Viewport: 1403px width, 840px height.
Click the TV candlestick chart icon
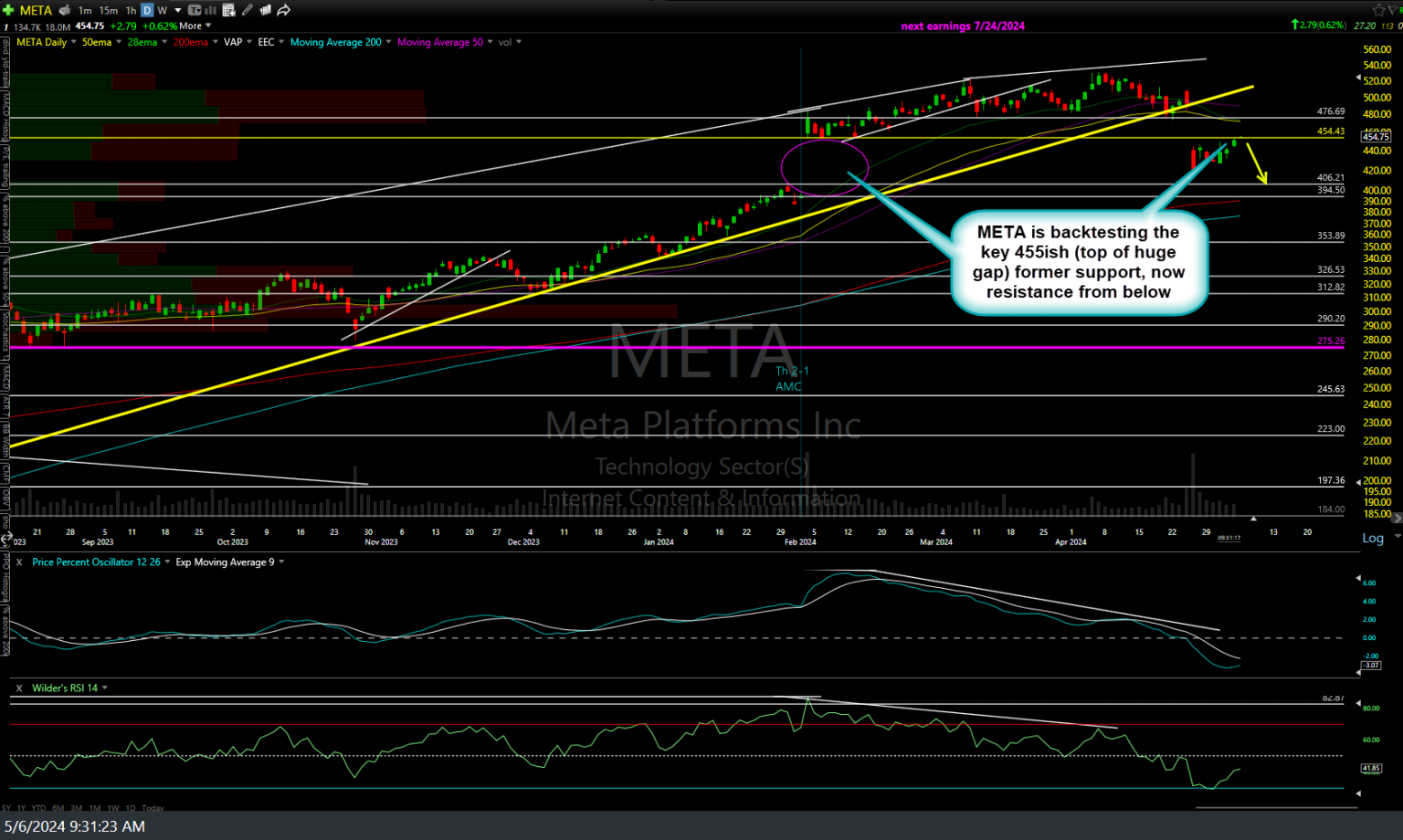coord(195,10)
